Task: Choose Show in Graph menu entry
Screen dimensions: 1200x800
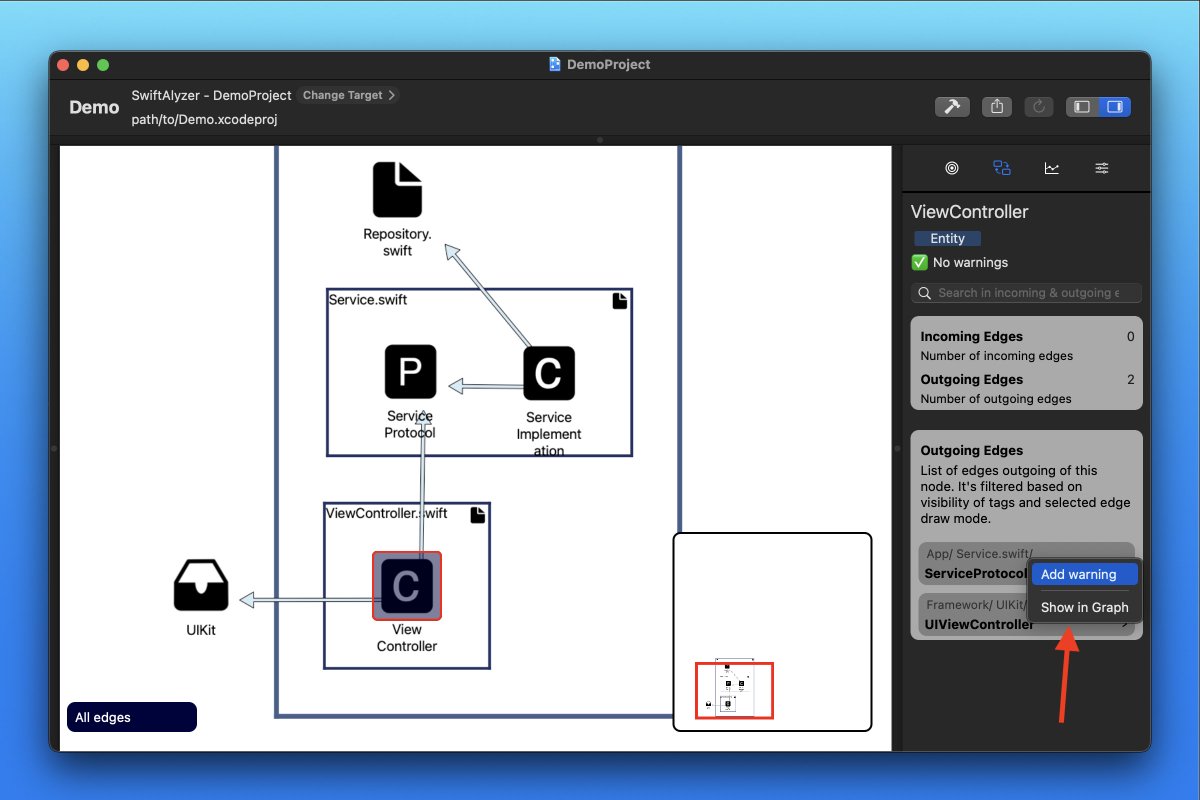Action: coord(1084,607)
